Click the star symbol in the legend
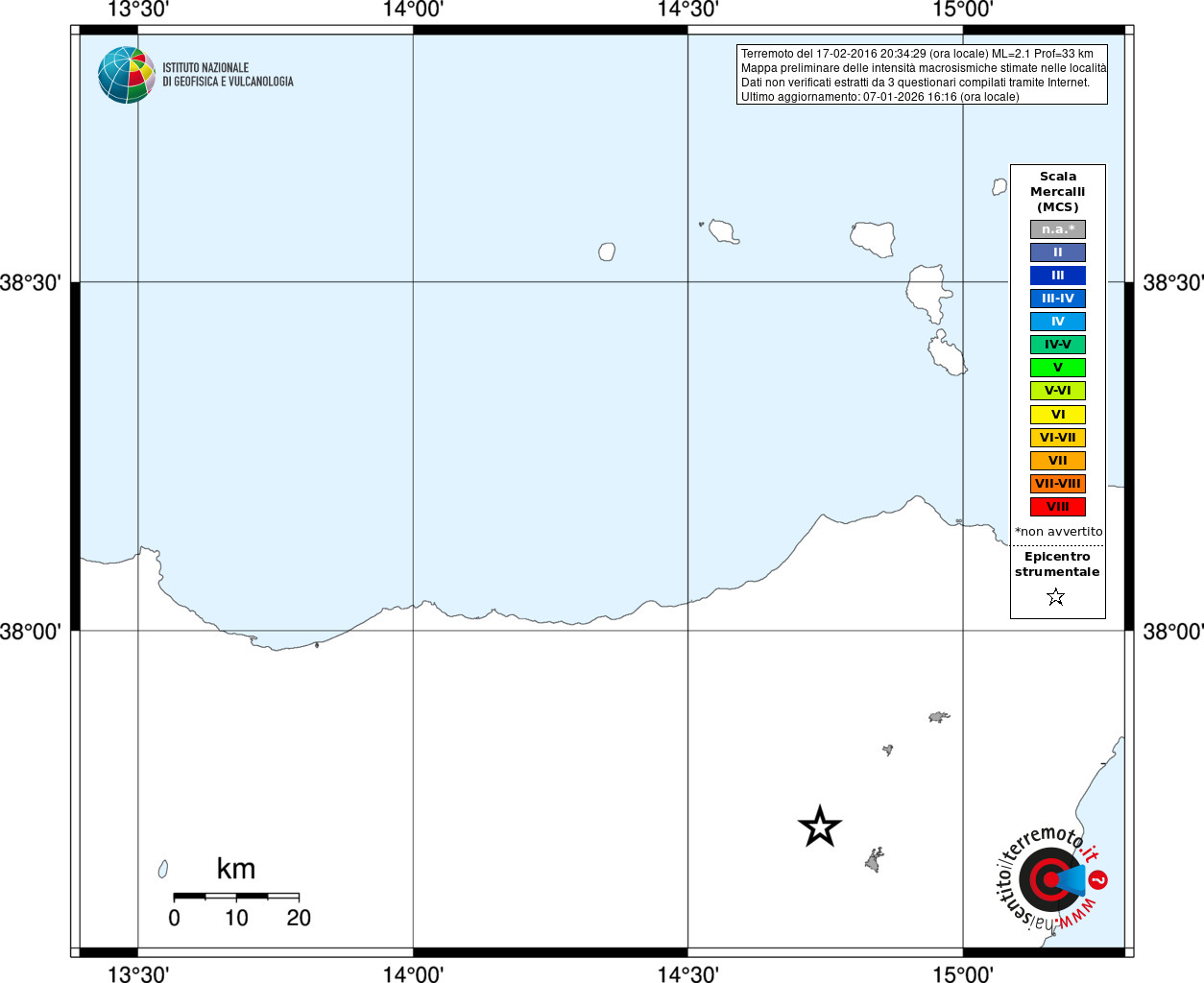Screen dimensions: 1204x983 click(1056, 597)
